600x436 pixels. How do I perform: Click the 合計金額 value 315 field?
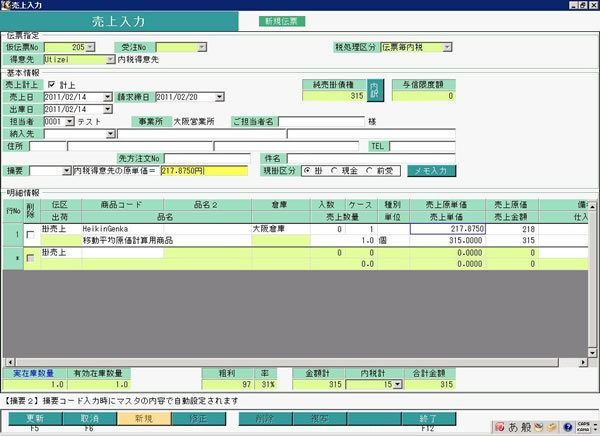click(x=430, y=384)
